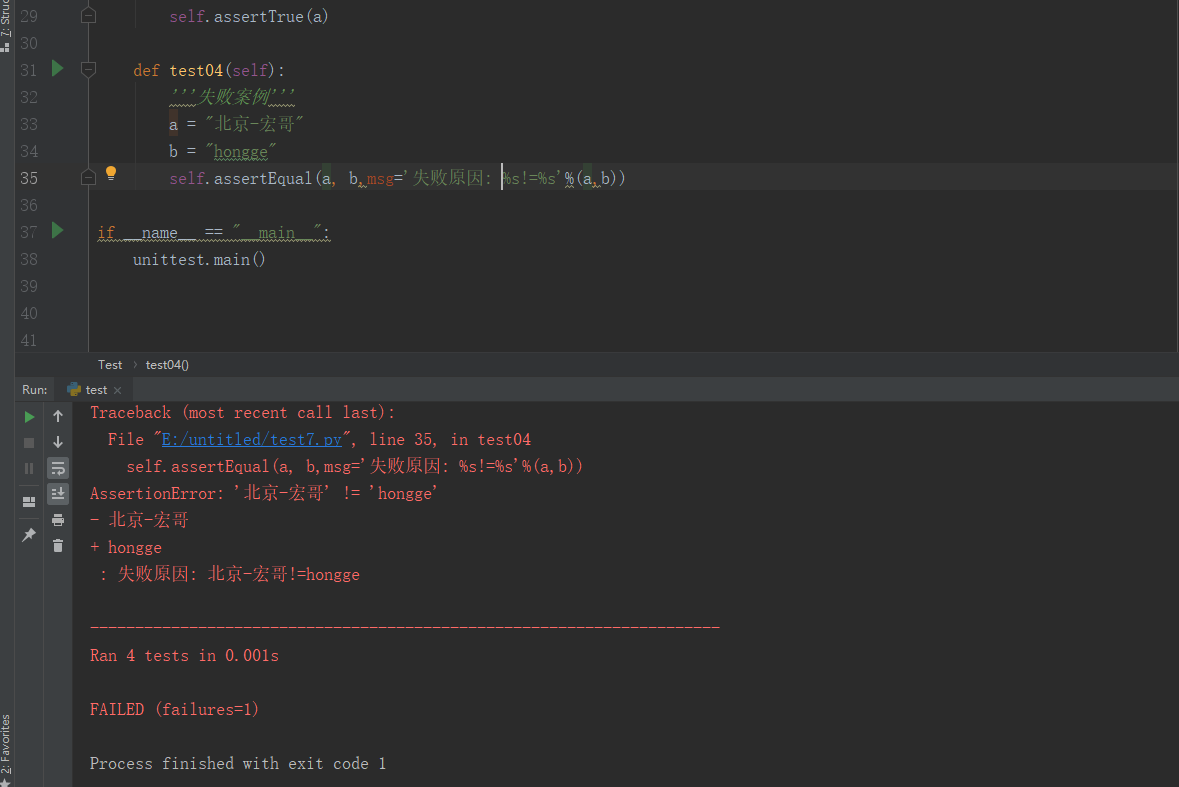Open the yellow lightbulb quick-fix on line 35
This screenshot has width=1179, height=787.
click(111, 174)
